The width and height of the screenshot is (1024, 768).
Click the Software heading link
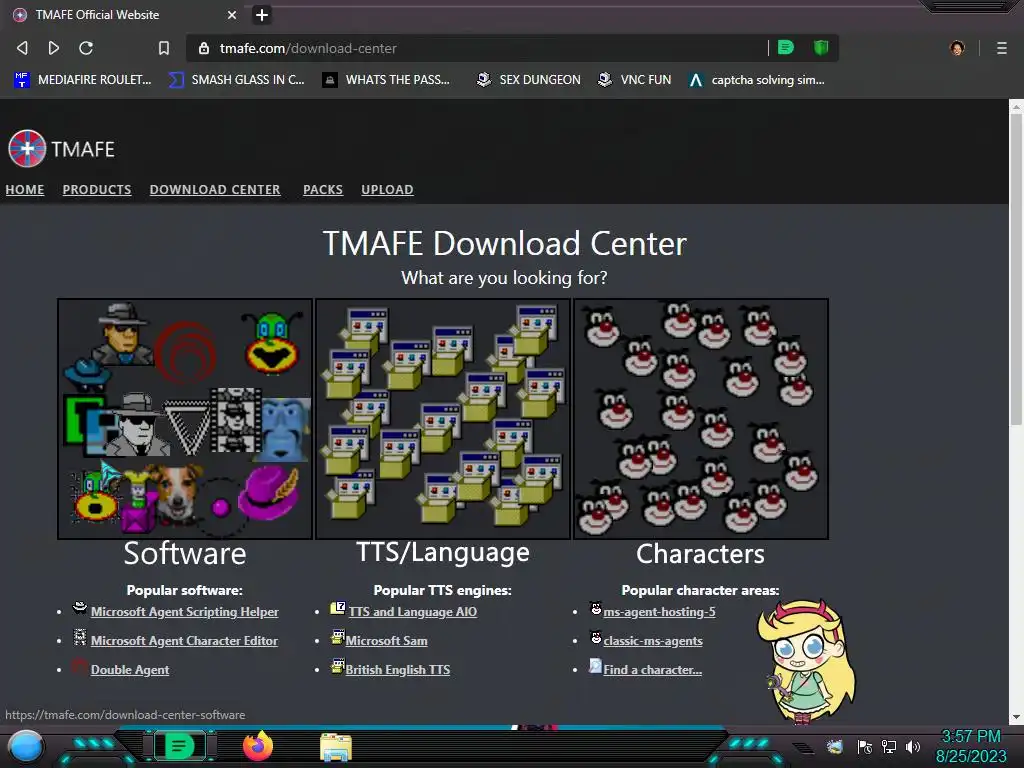(x=185, y=554)
